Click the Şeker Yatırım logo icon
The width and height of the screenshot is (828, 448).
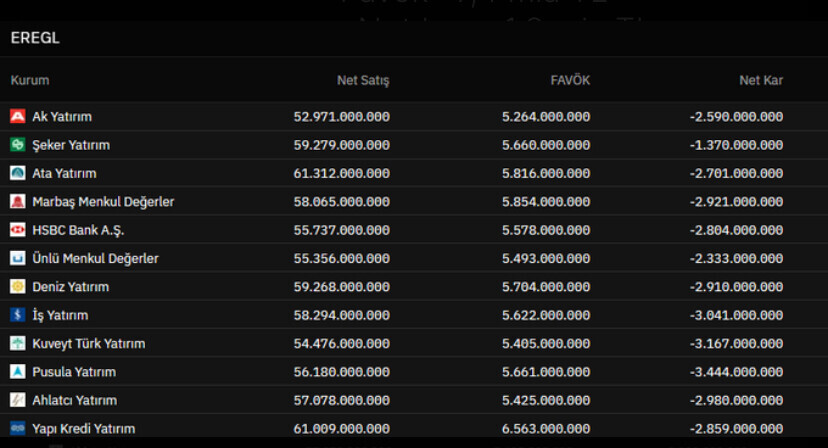point(17,145)
